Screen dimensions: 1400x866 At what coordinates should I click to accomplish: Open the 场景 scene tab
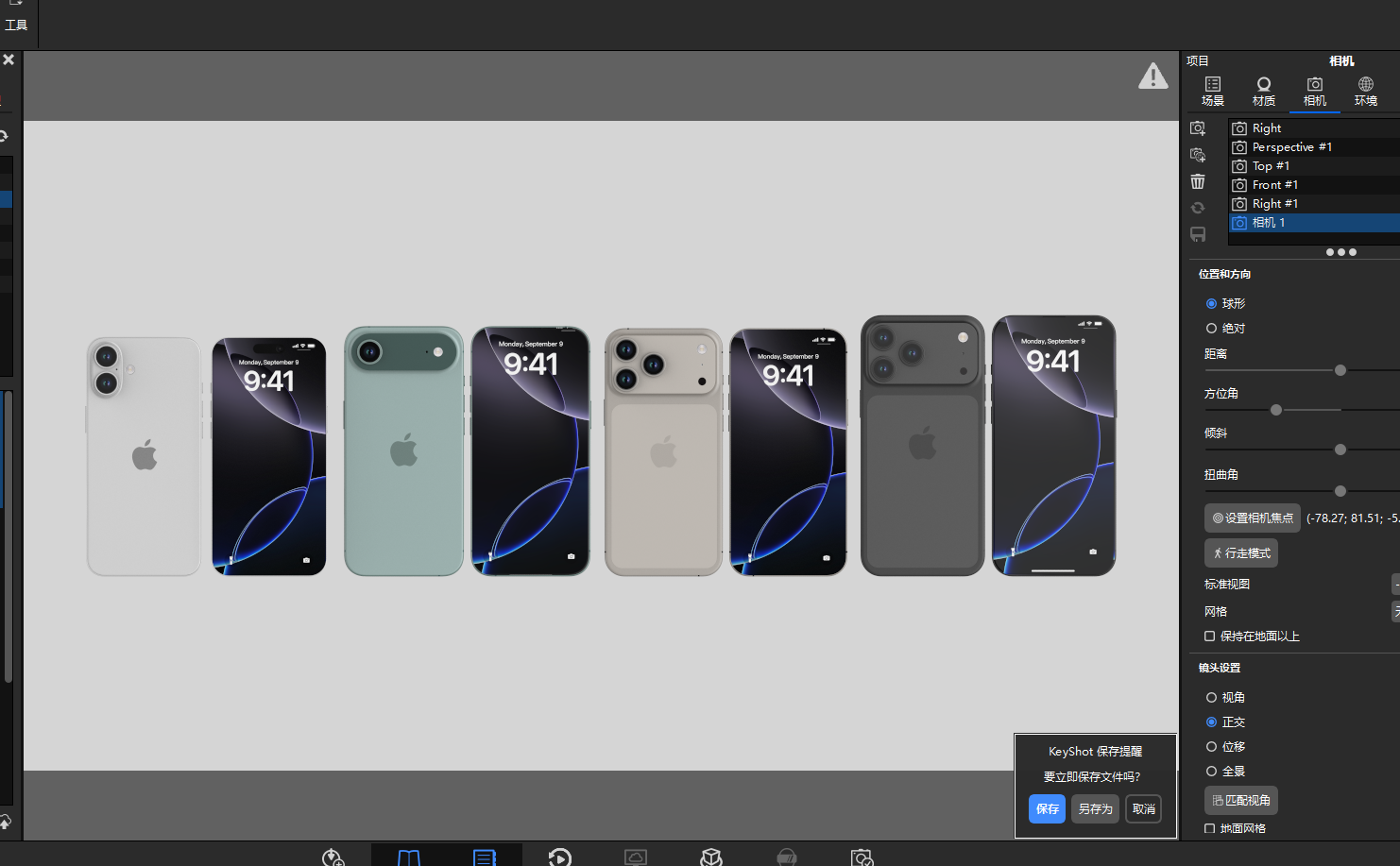1213,92
